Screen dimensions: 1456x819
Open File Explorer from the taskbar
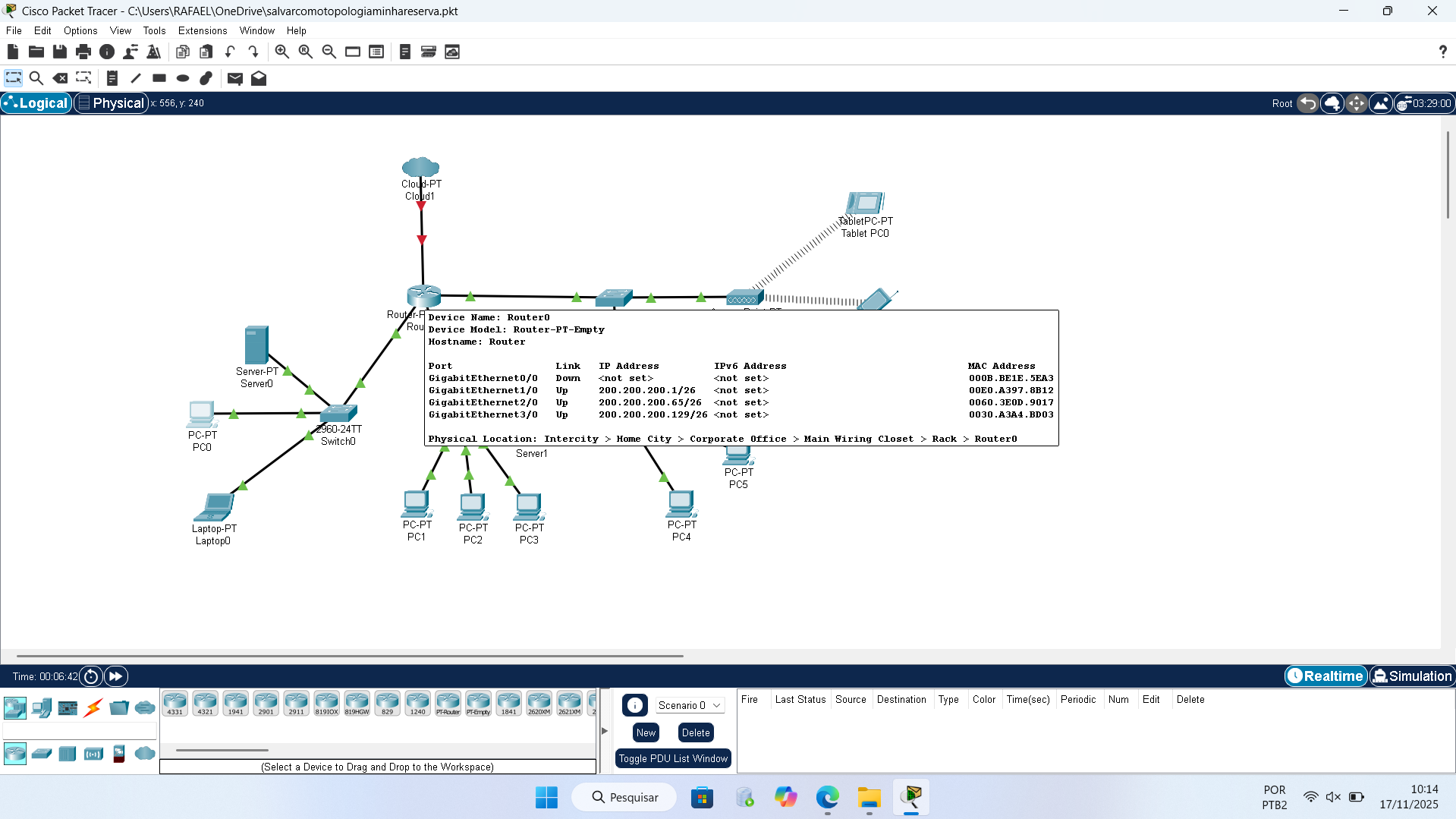click(x=869, y=798)
